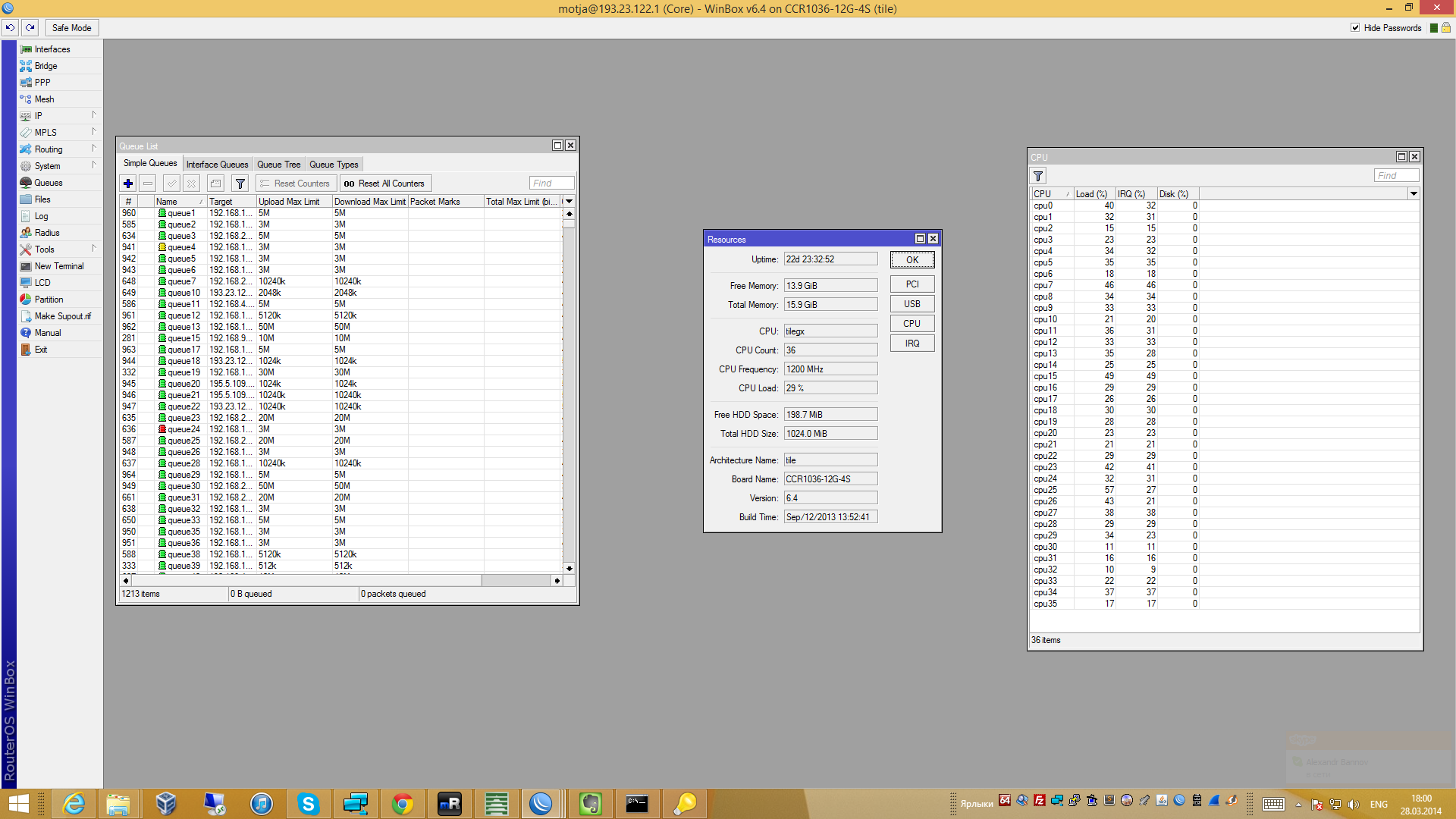Screen dimensions: 1456x819
Task: Click the Redo arrow in top toolbar
Action: [x=30, y=28]
